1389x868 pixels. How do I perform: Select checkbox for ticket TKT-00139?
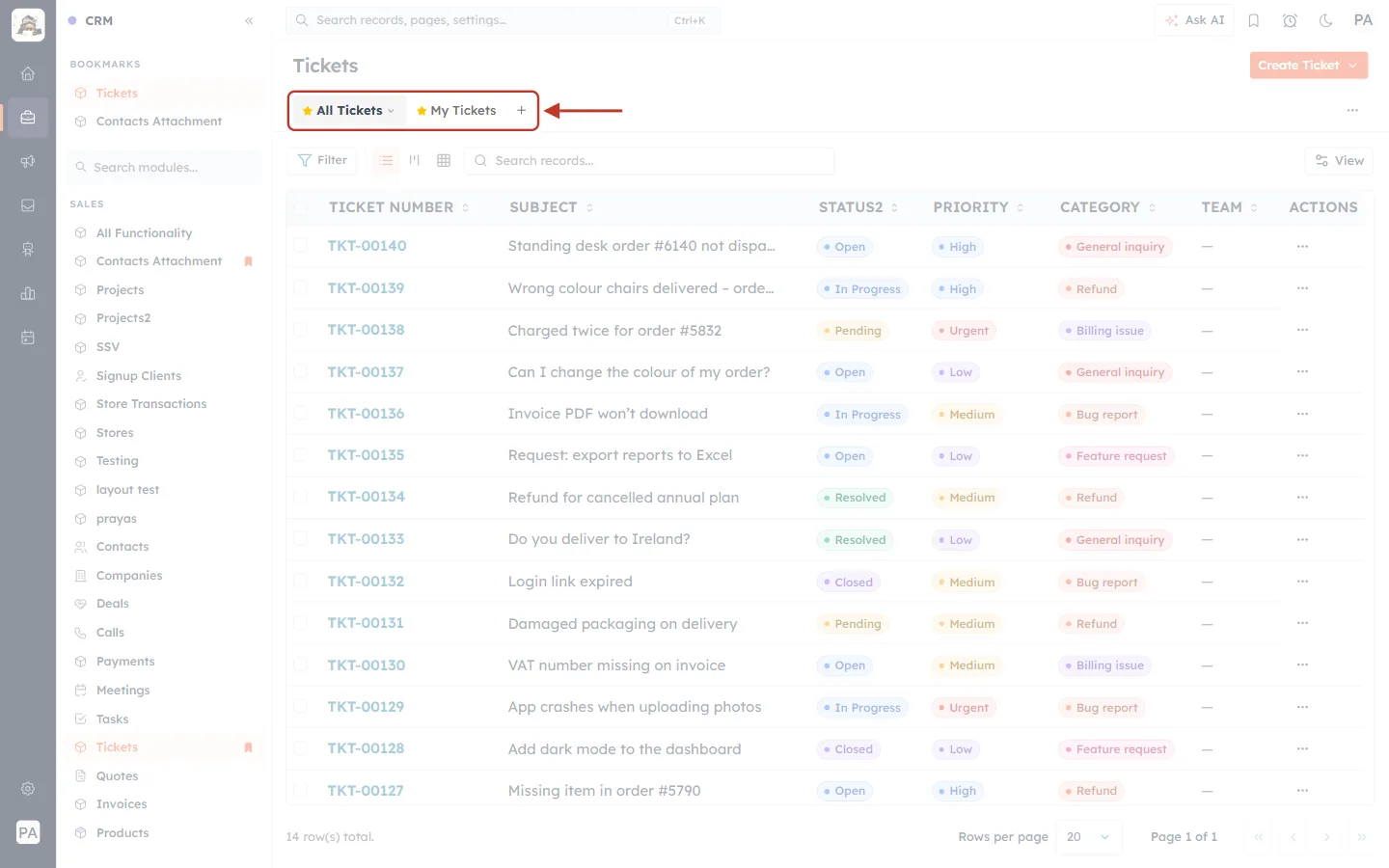[x=301, y=287]
